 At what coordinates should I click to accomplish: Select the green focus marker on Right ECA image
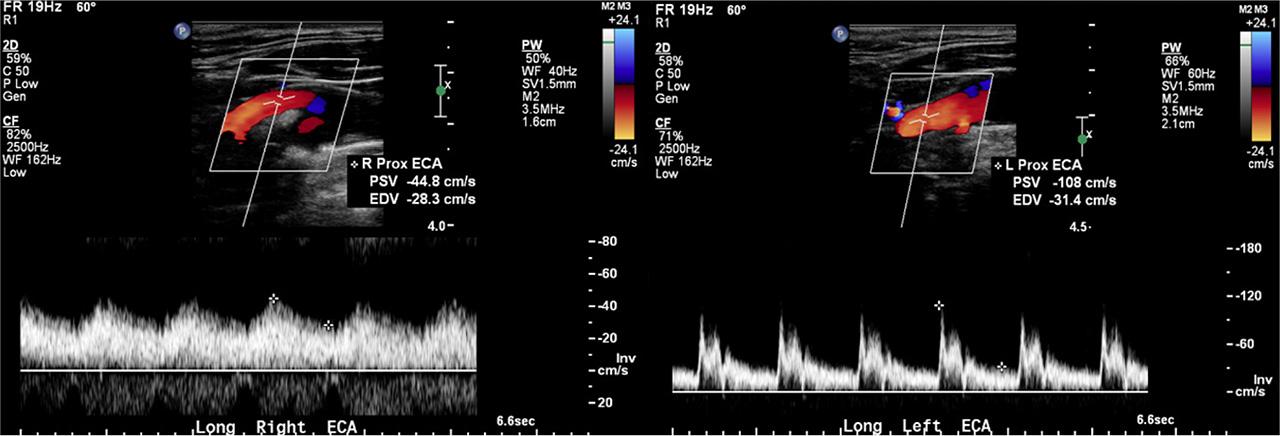pos(440,91)
